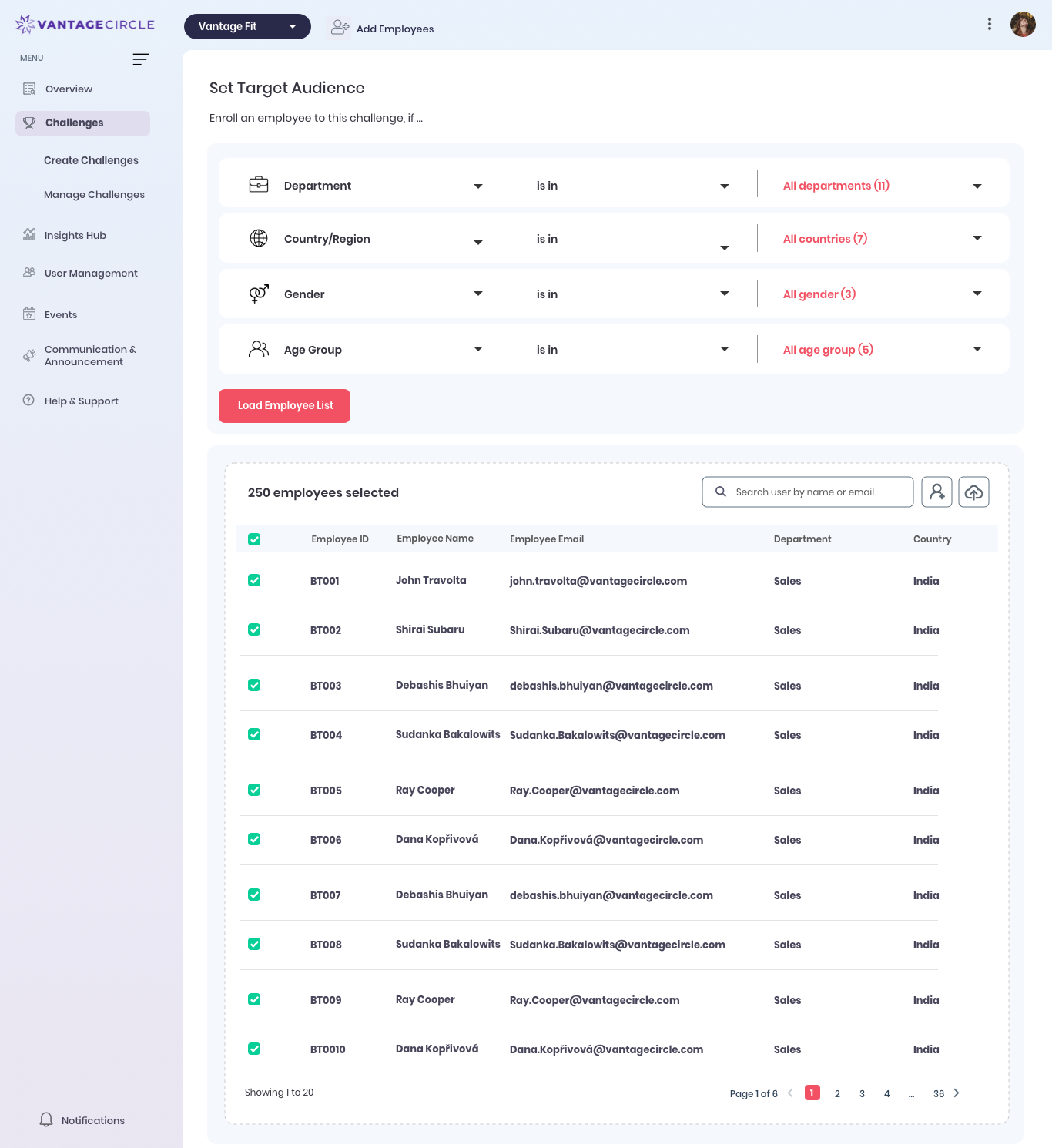Image resolution: width=1052 pixels, height=1148 pixels.
Task: Click the profile avatar picture
Action: pos(1023,24)
